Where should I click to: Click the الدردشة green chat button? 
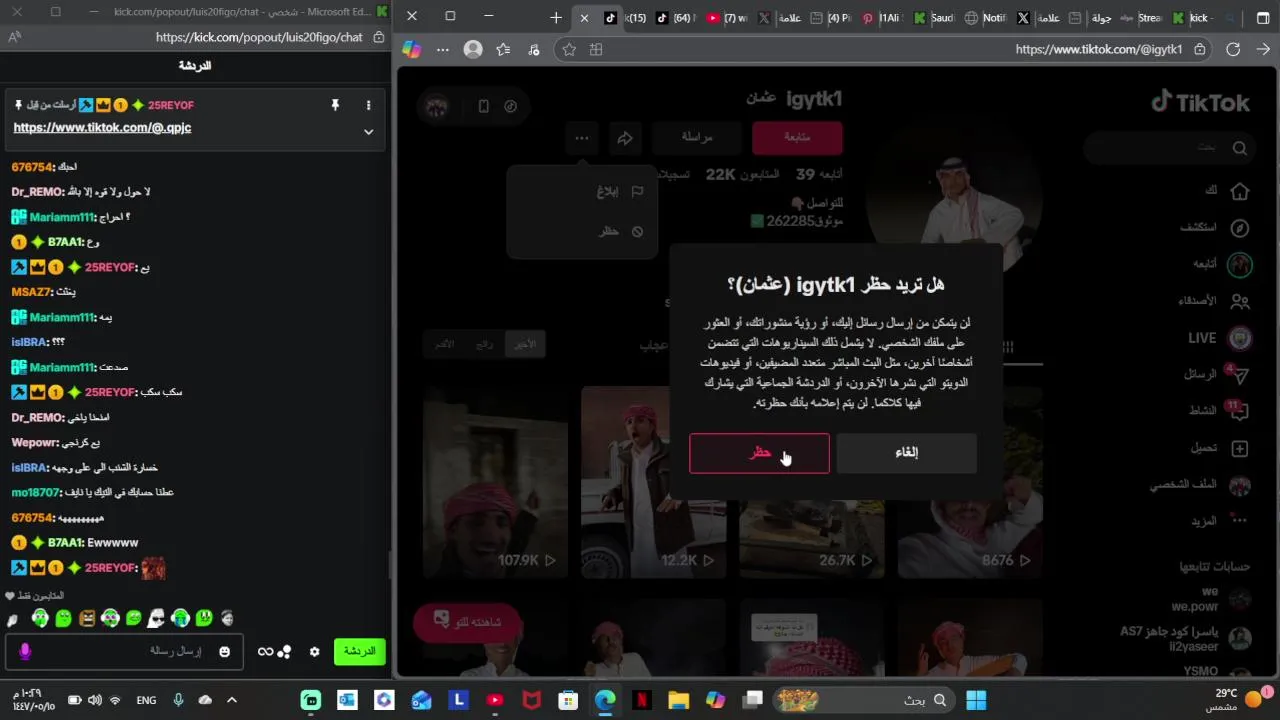359,651
